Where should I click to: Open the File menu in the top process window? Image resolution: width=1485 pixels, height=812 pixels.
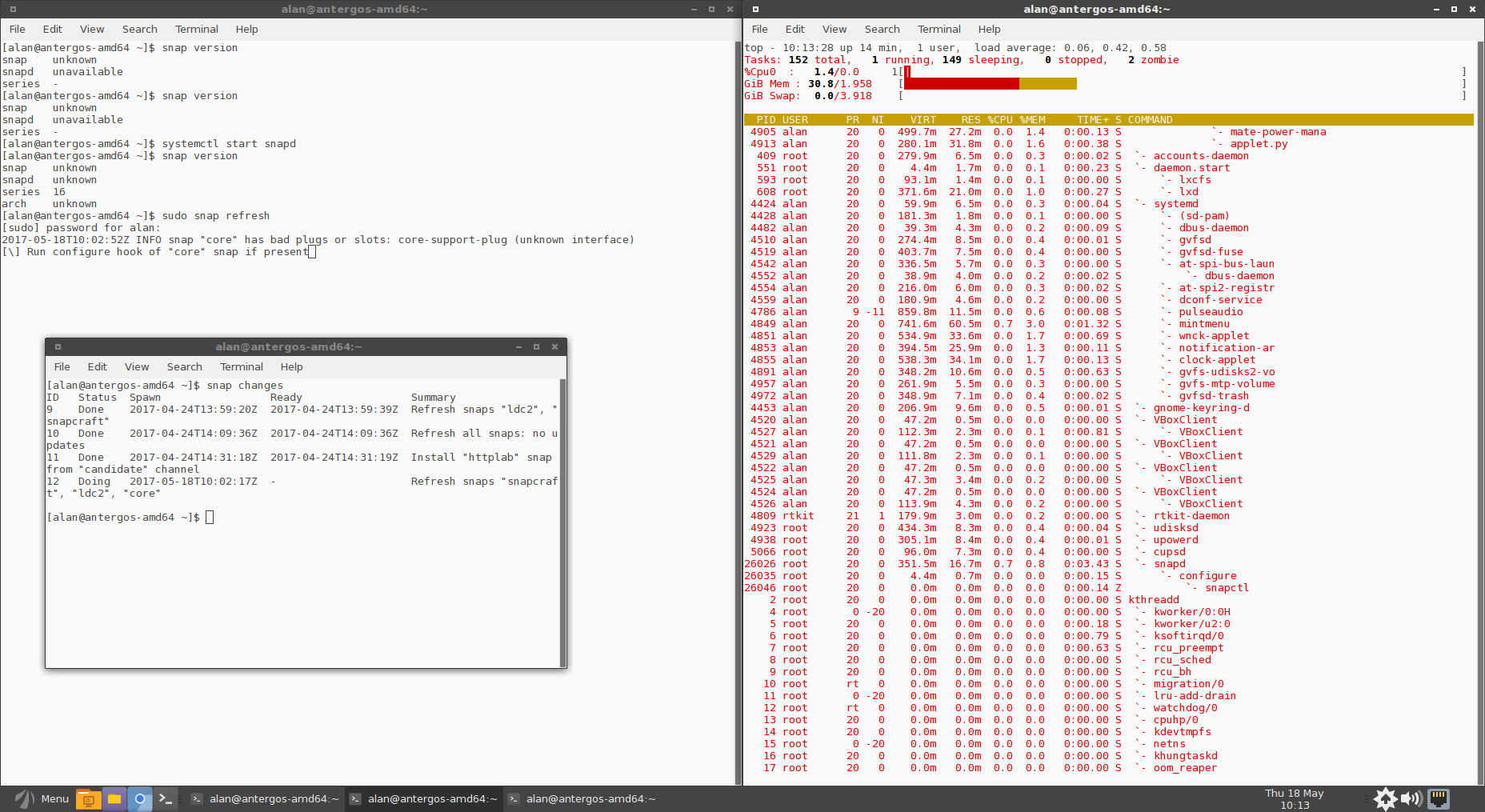[x=759, y=29]
